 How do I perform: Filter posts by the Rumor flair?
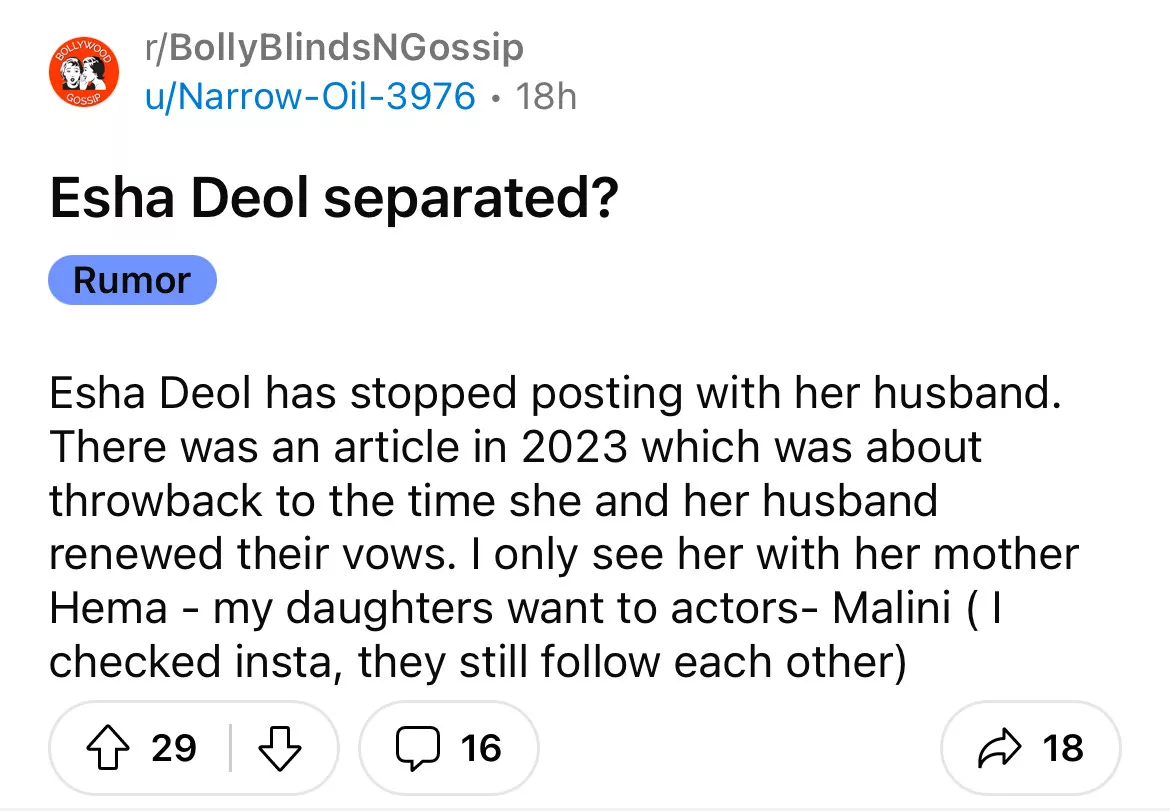coord(132,280)
